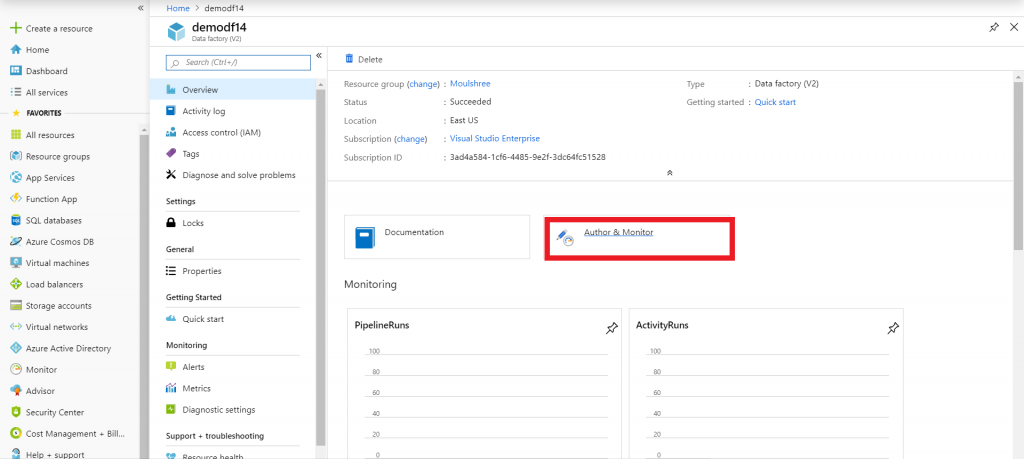The width and height of the screenshot is (1024, 459).
Task: Click the ActivityRuns chart title
Action: [662, 325]
